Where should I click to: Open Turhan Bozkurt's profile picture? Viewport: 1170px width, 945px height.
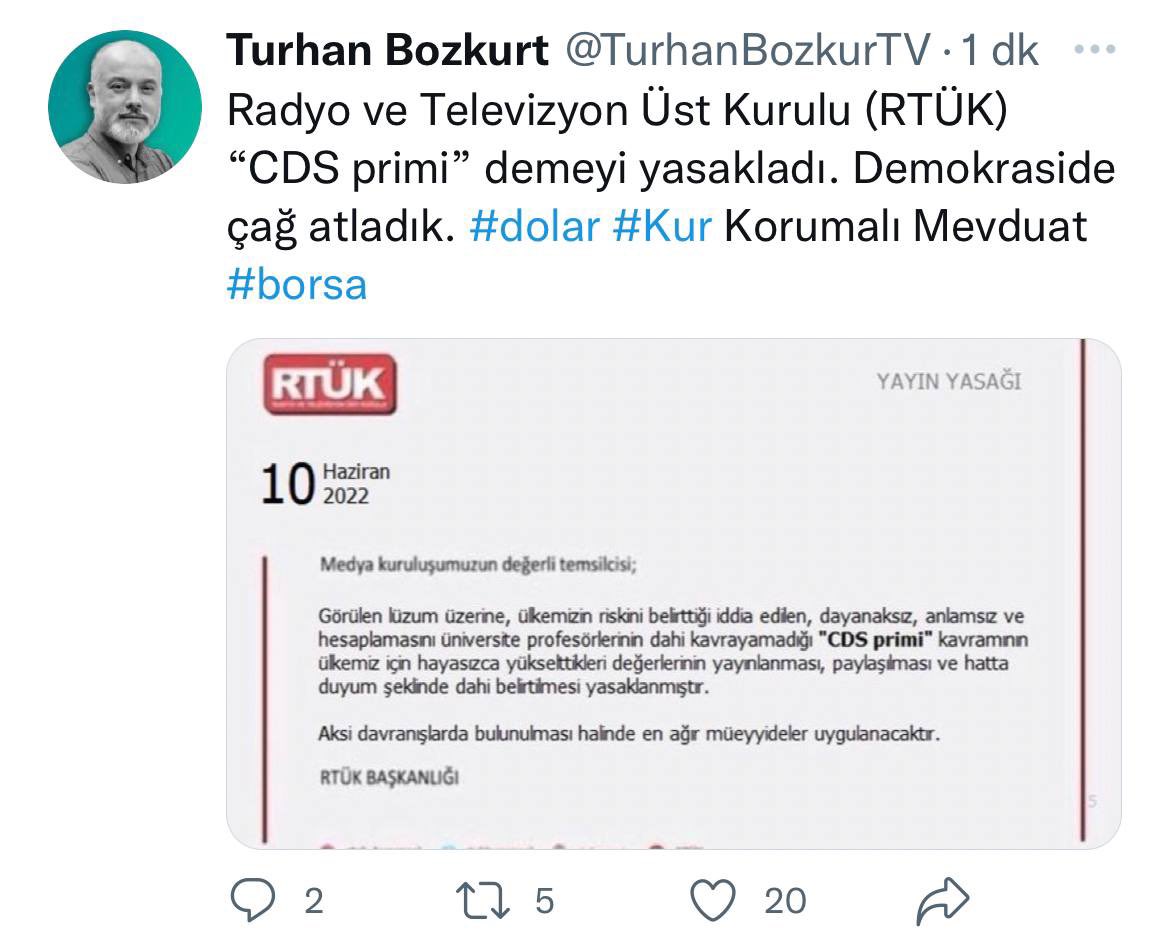click(125, 107)
